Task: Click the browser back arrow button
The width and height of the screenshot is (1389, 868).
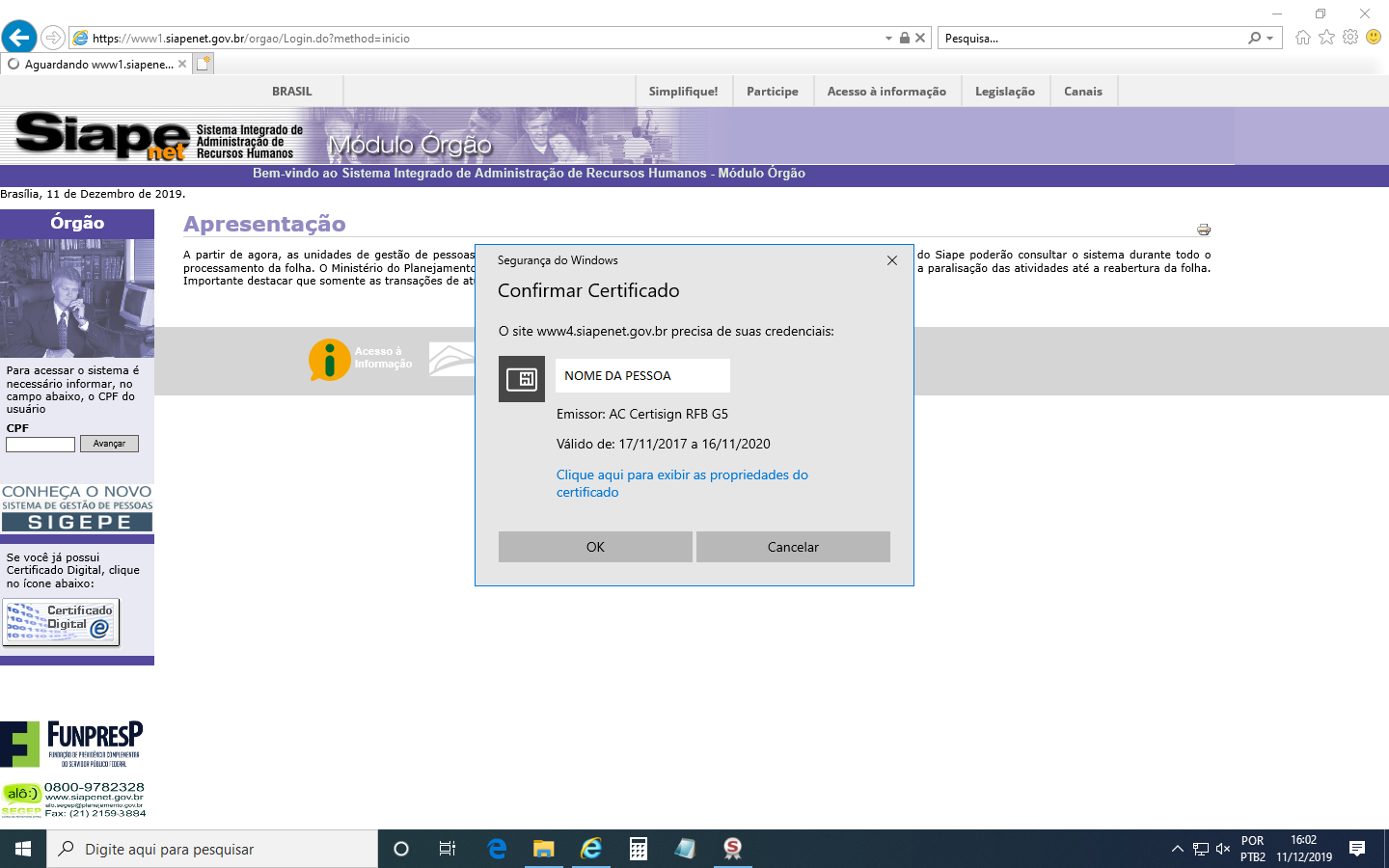Action: pos(19,38)
